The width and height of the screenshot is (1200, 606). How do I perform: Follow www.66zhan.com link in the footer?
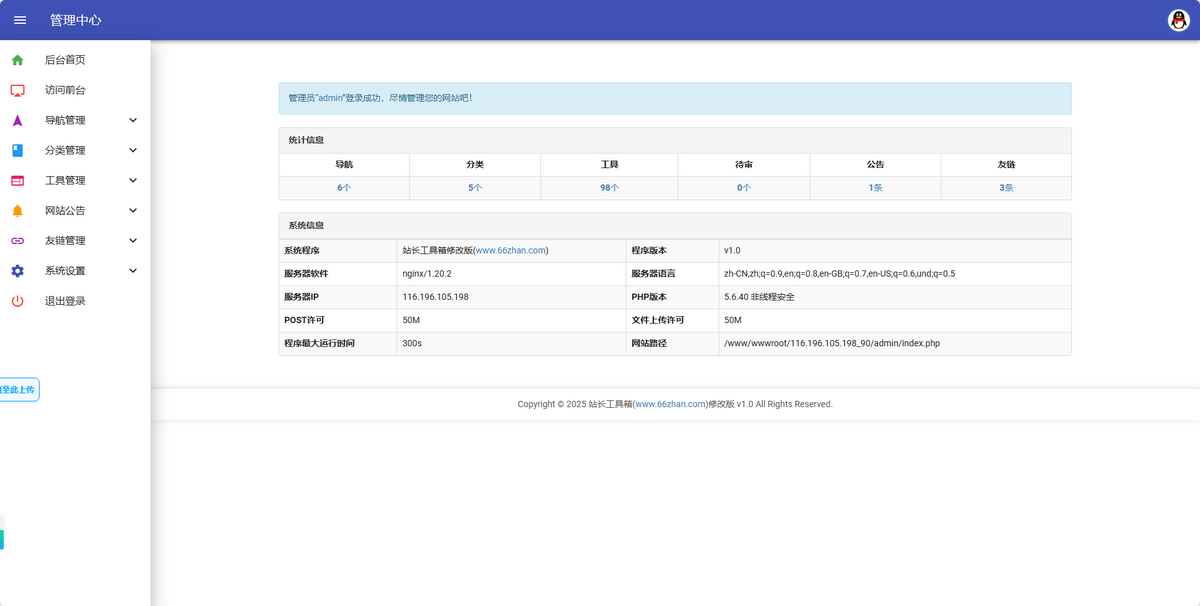[x=670, y=404]
